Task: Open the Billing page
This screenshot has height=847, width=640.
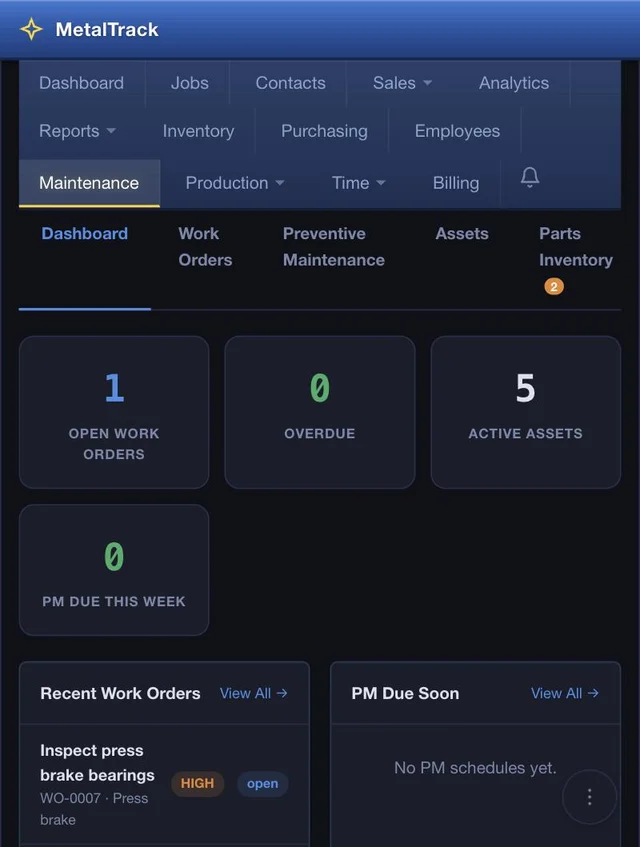Action: [456, 183]
